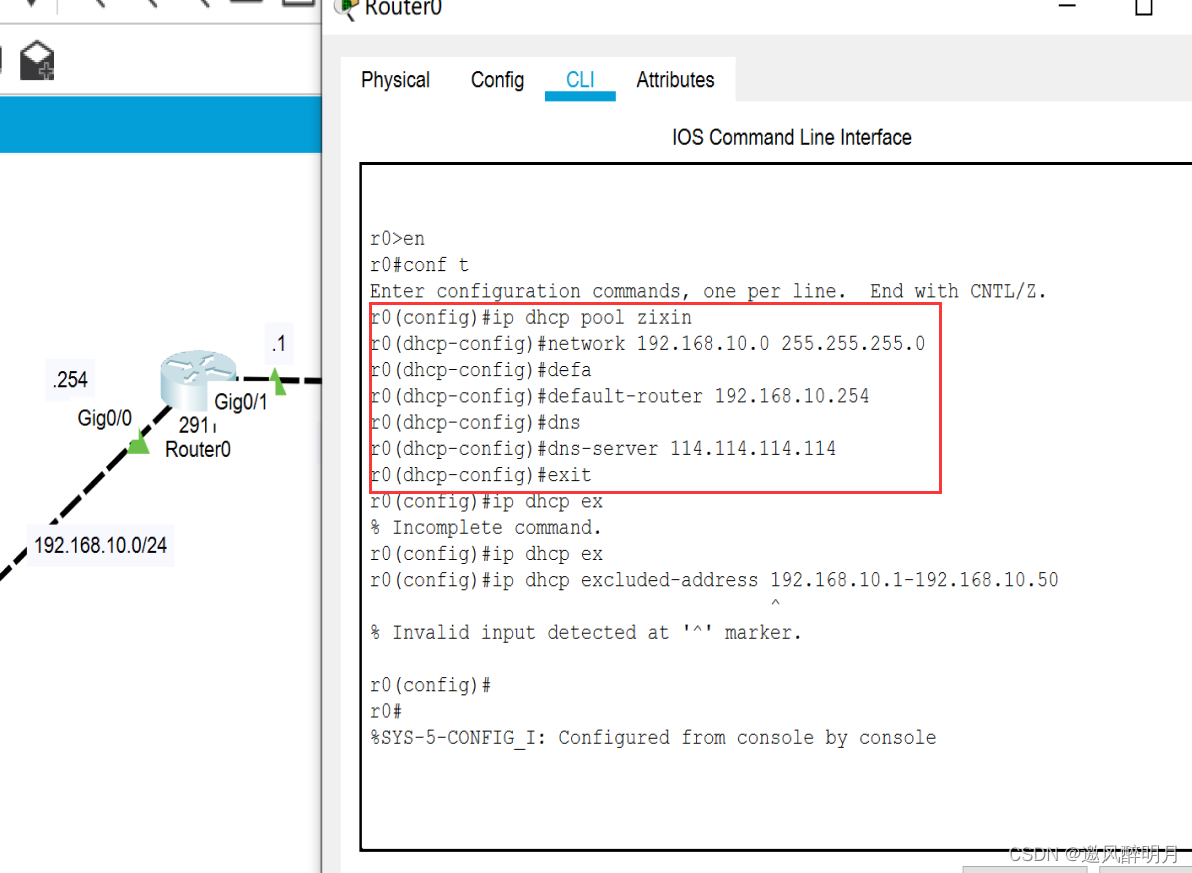
Task: Click the 'network 192.168.10.0 255.255.255.0' line
Action: [648, 344]
